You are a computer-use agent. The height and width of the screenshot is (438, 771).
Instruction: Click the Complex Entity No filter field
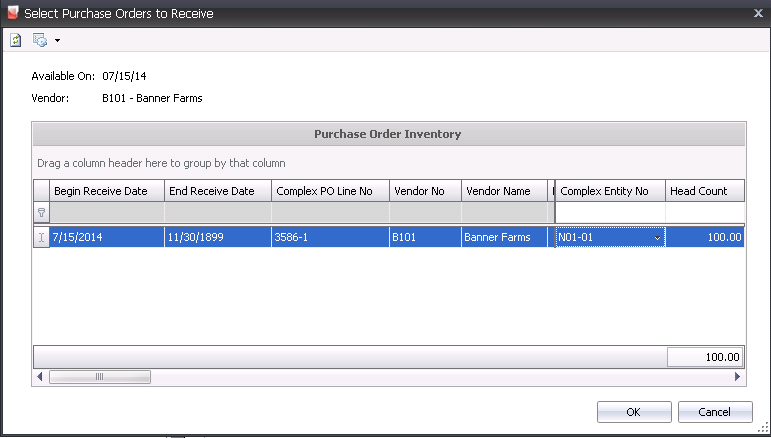[610, 213]
